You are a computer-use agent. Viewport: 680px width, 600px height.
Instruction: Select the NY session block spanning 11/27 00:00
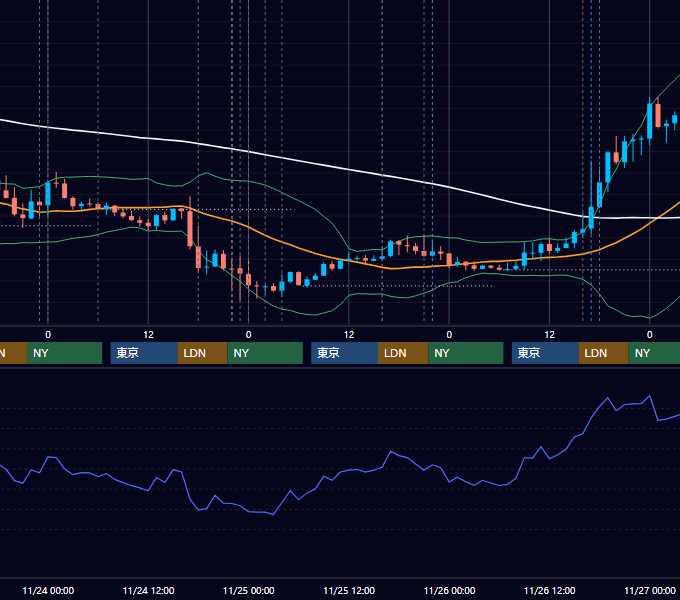(654, 353)
